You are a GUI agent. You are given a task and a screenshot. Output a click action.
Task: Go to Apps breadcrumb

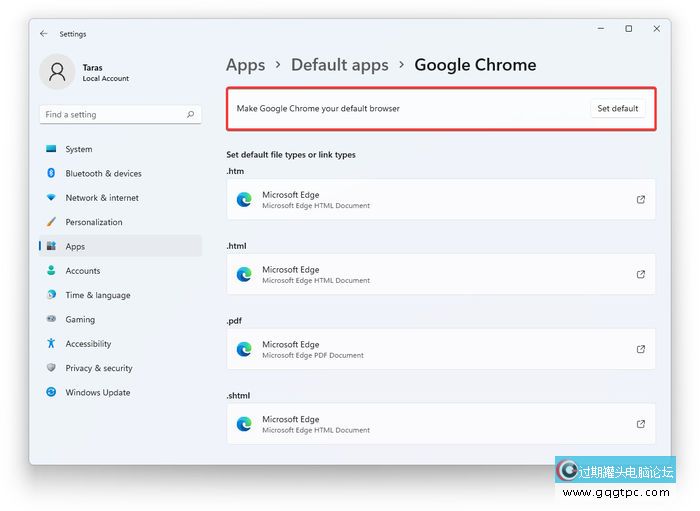point(246,65)
